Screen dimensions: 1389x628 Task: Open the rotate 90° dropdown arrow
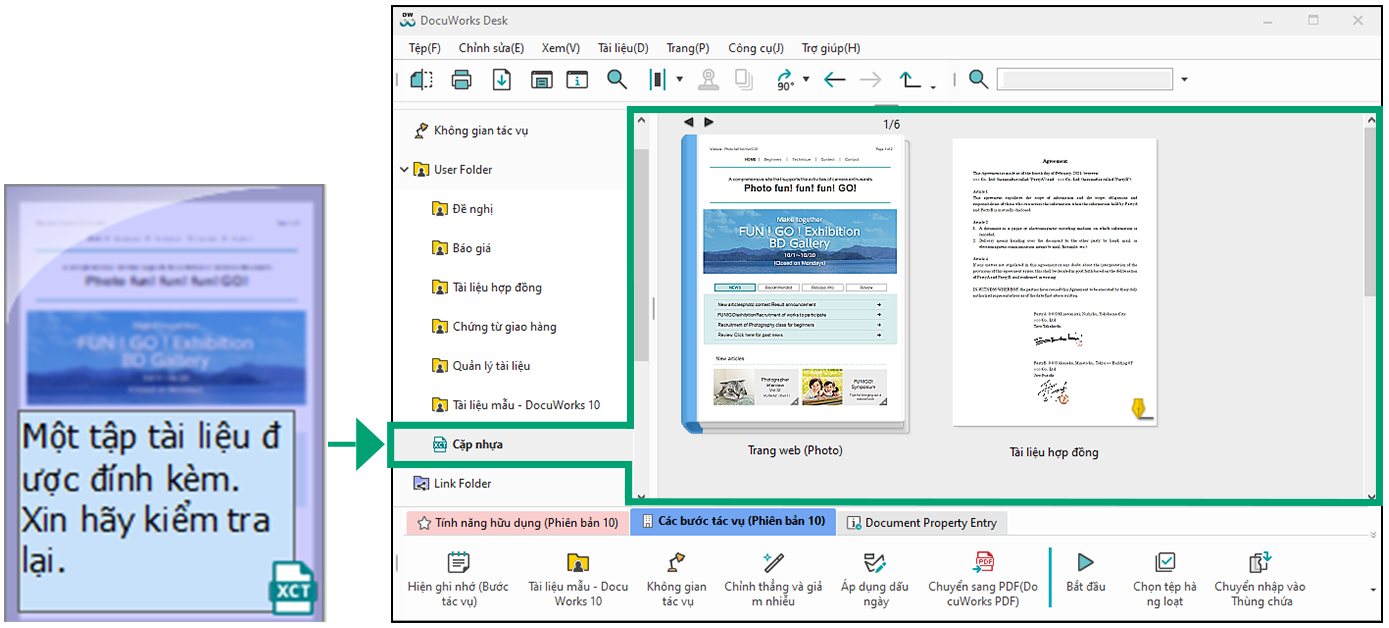[x=807, y=80]
